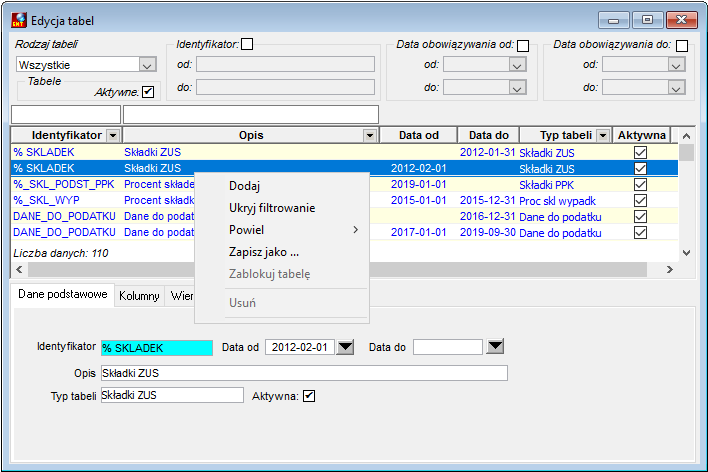Click the Opis column header
This screenshot has width=708, height=472.
(251, 136)
